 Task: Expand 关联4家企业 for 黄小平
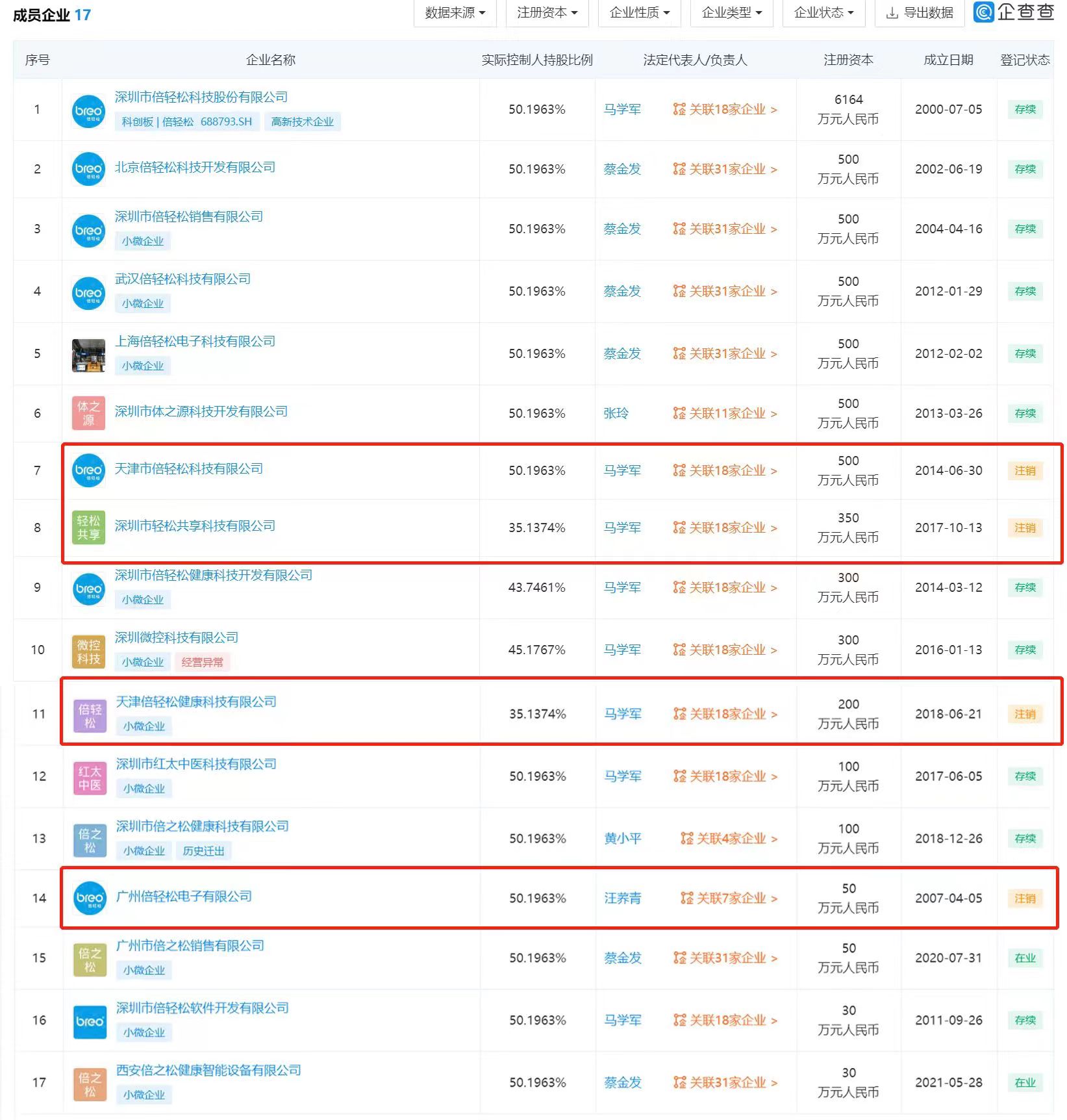point(729,839)
